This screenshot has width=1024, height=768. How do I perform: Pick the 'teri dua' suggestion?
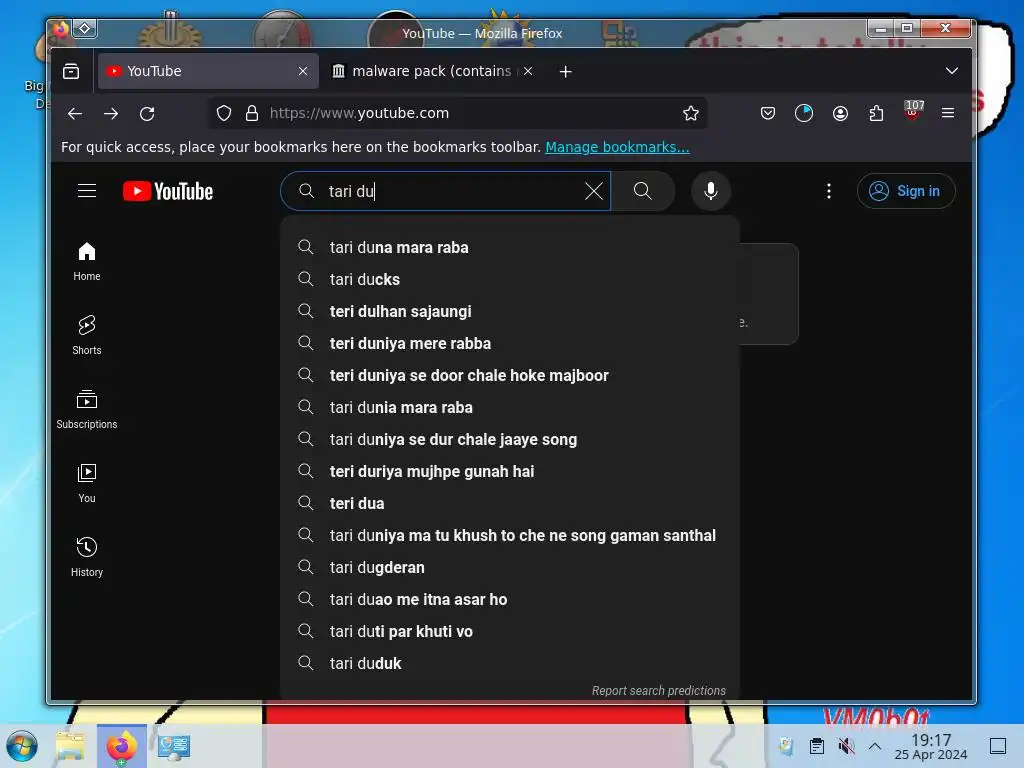[x=509, y=504]
